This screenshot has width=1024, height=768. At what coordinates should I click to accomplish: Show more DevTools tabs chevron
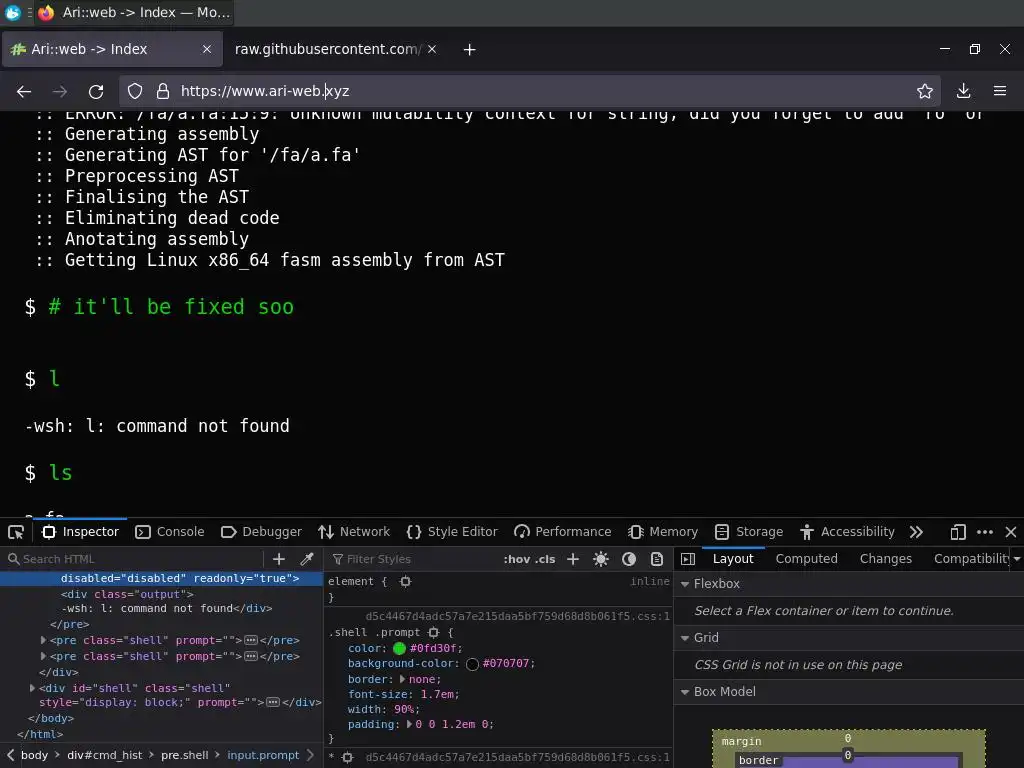tap(916, 532)
